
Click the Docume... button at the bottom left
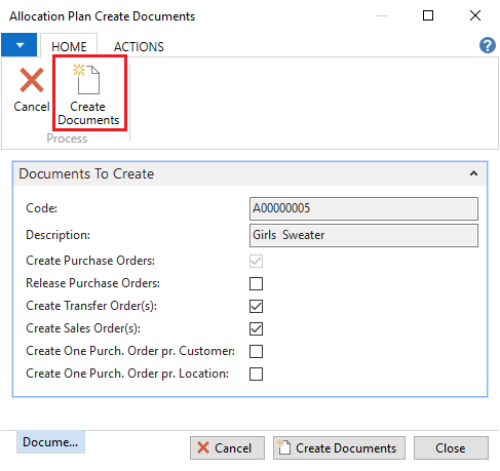[50, 442]
